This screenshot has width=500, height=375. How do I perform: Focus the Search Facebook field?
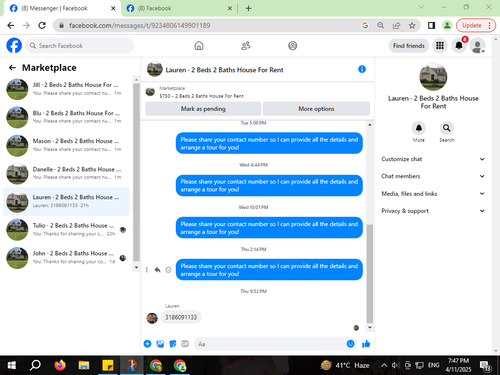(x=80, y=46)
